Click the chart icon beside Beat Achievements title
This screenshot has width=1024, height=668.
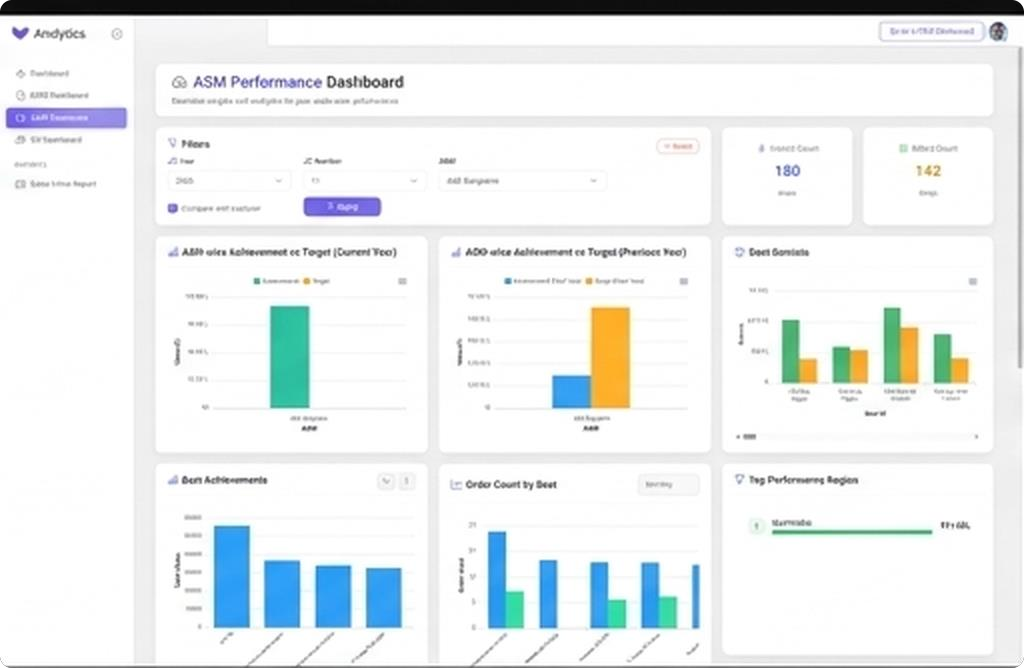coord(173,480)
